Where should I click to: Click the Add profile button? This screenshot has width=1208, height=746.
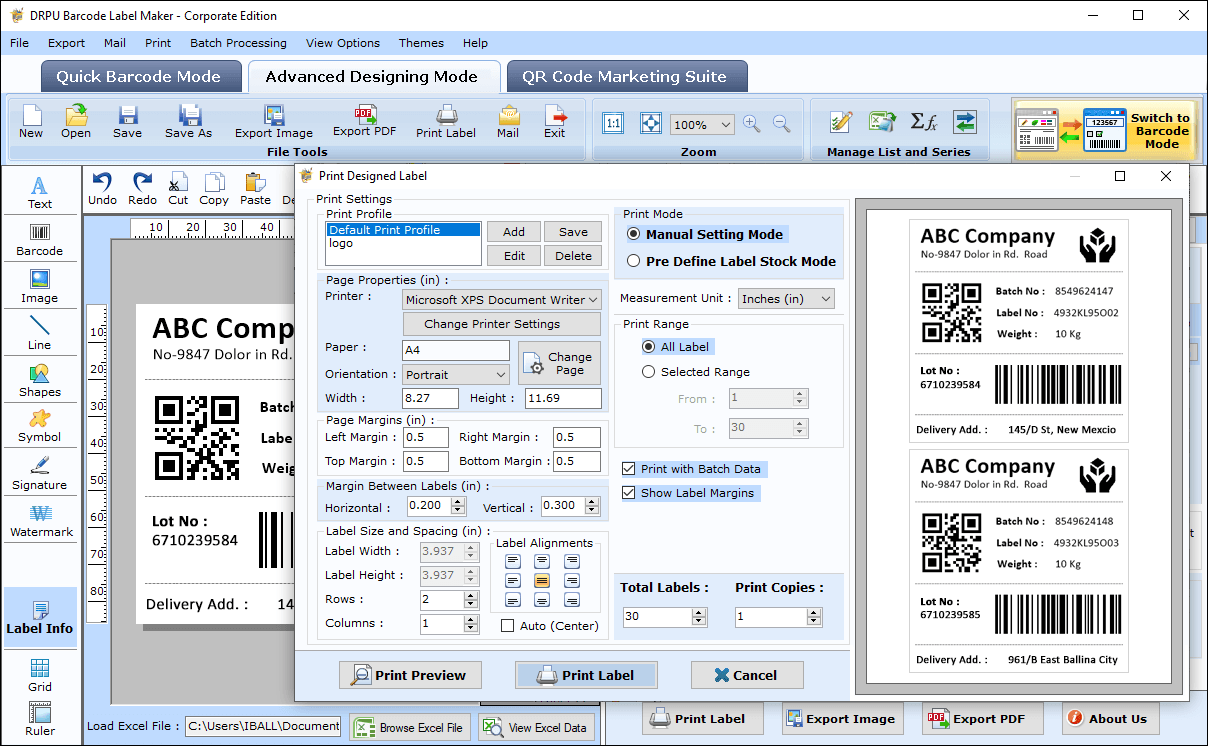[x=514, y=232]
